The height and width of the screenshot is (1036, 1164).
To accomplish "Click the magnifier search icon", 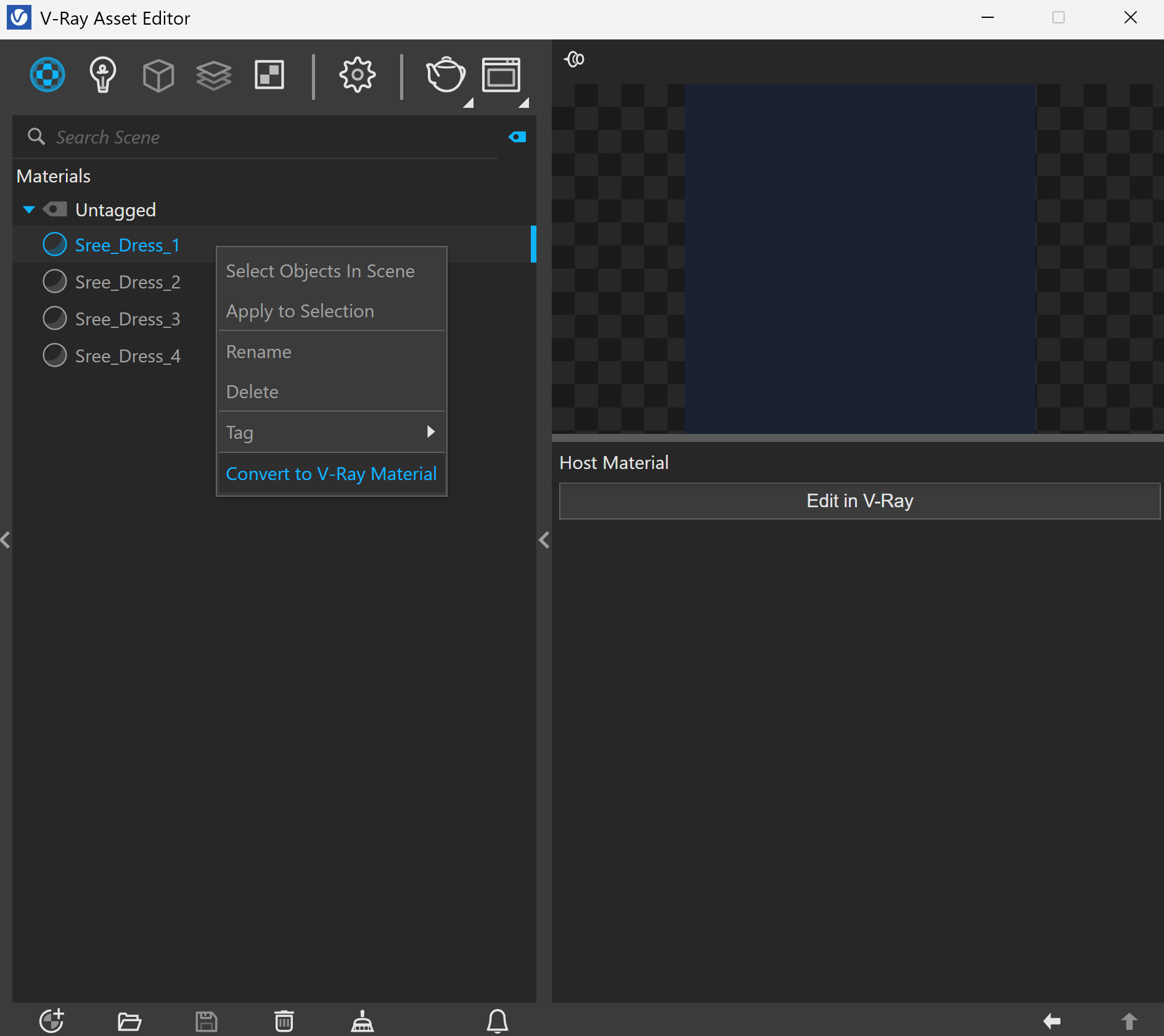I will (36, 137).
